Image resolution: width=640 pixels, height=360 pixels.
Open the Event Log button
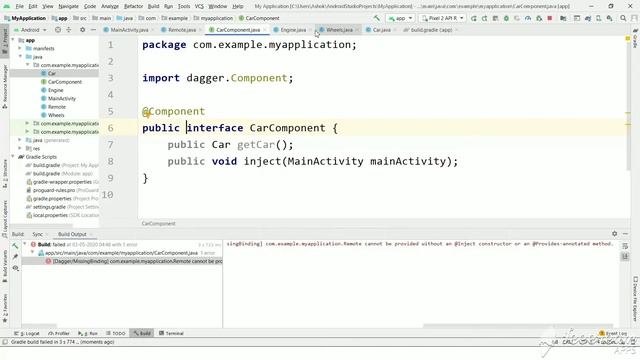point(613,333)
